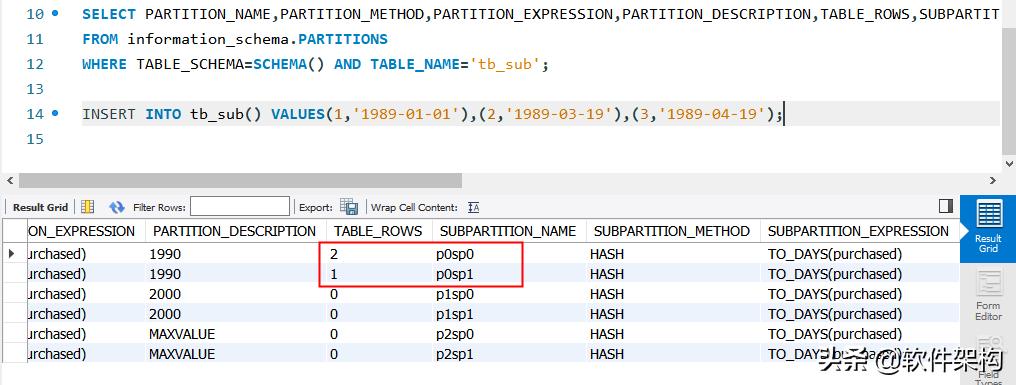1016x385 pixels.
Task: Click the SUBPARTITION_EXPRESSION column header
Action: 859,231
